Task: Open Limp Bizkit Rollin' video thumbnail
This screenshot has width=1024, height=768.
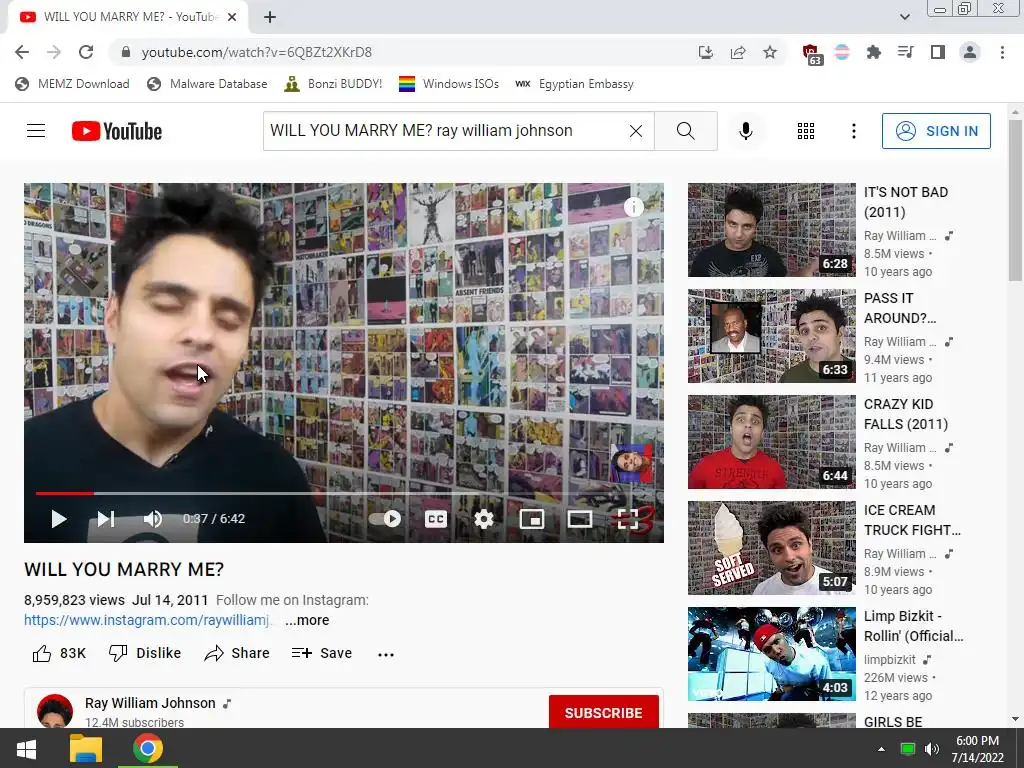Action: click(771, 654)
